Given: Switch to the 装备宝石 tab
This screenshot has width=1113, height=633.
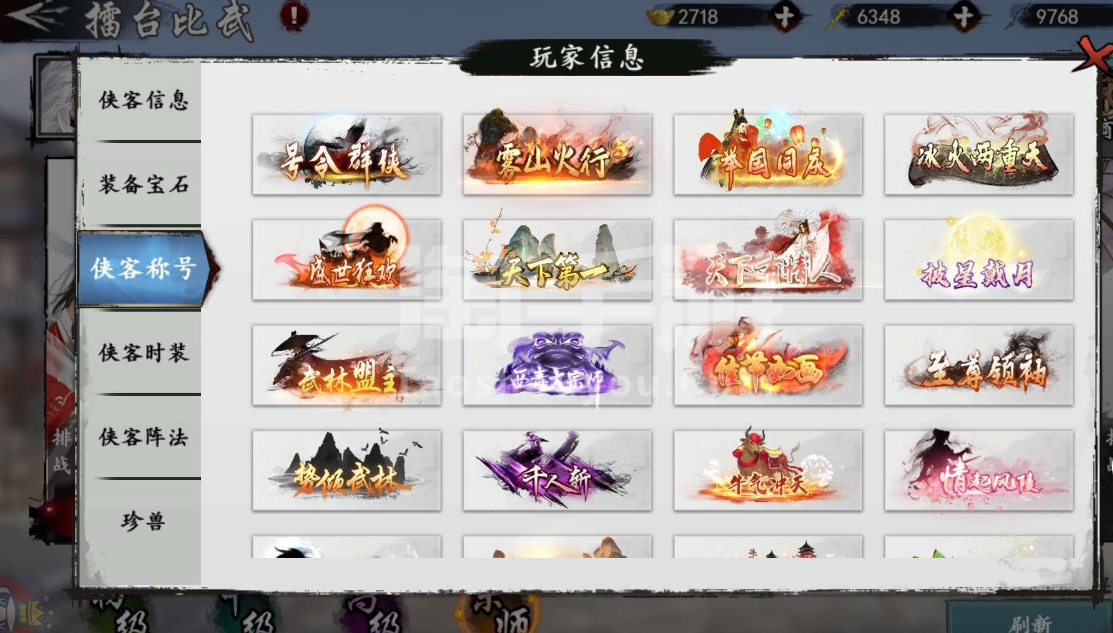Looking at the screenshot, I should [143, 185].
